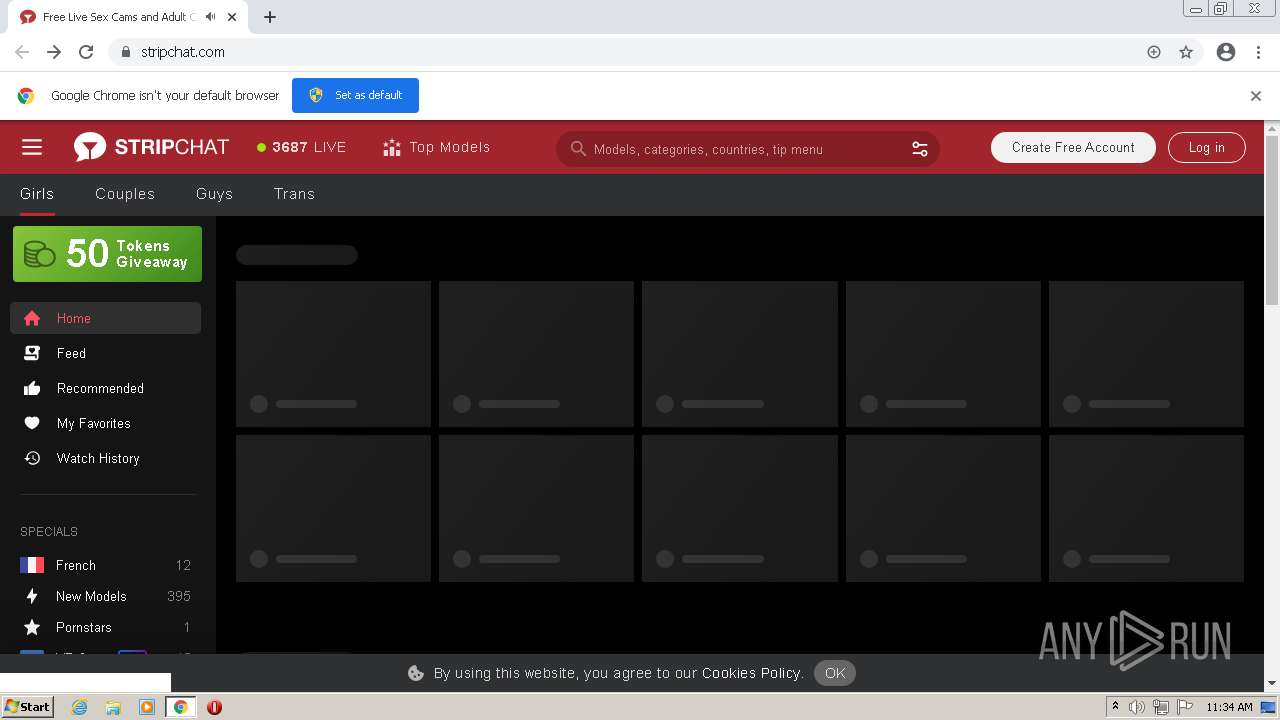Open Chrome three-dot menu
The image size is (1280, 720).
[1258, 52]
